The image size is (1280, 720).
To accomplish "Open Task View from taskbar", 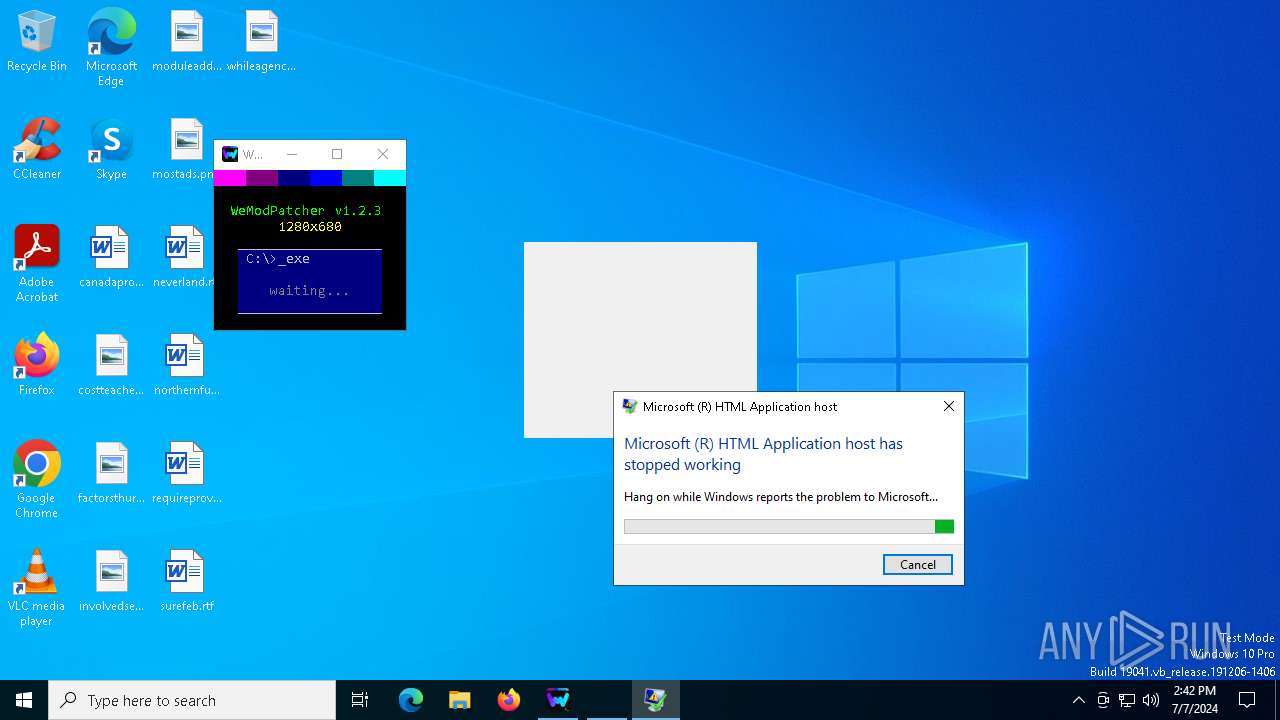I will (360, 700).
